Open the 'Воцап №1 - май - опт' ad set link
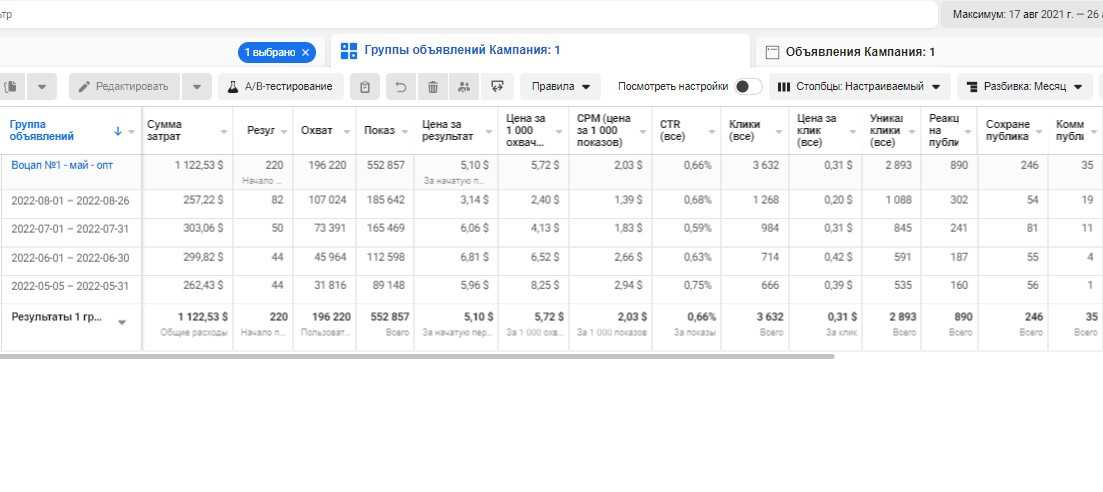 click(x=62, y=165)
